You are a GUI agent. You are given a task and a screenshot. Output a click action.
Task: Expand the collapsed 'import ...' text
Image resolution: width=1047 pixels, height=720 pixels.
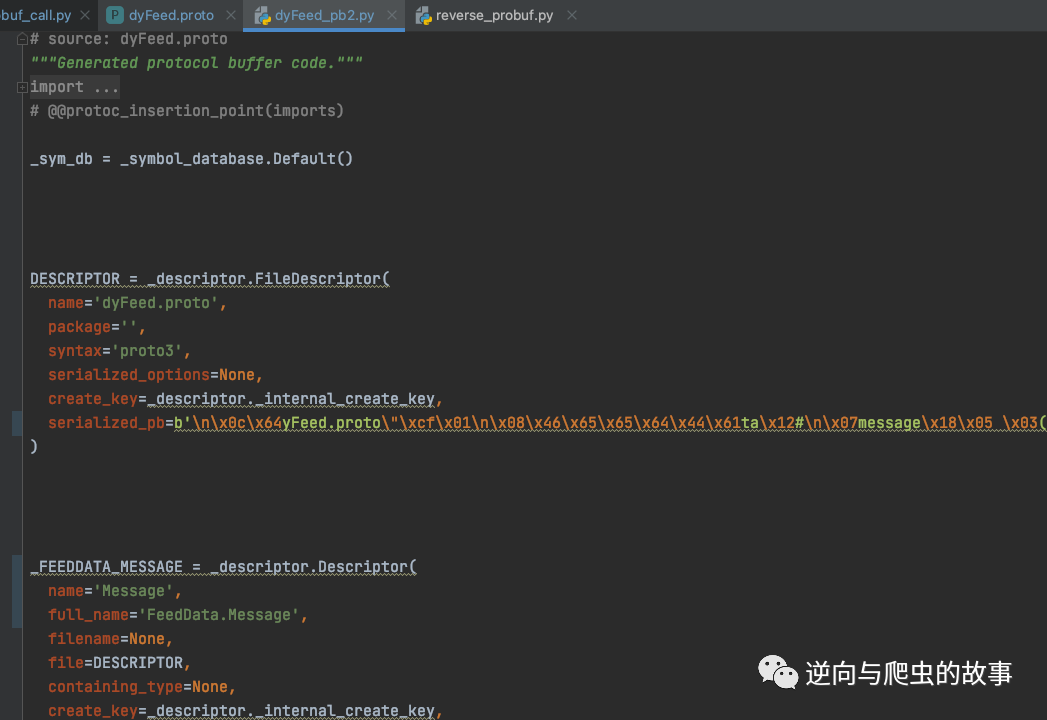coord(74,87)
